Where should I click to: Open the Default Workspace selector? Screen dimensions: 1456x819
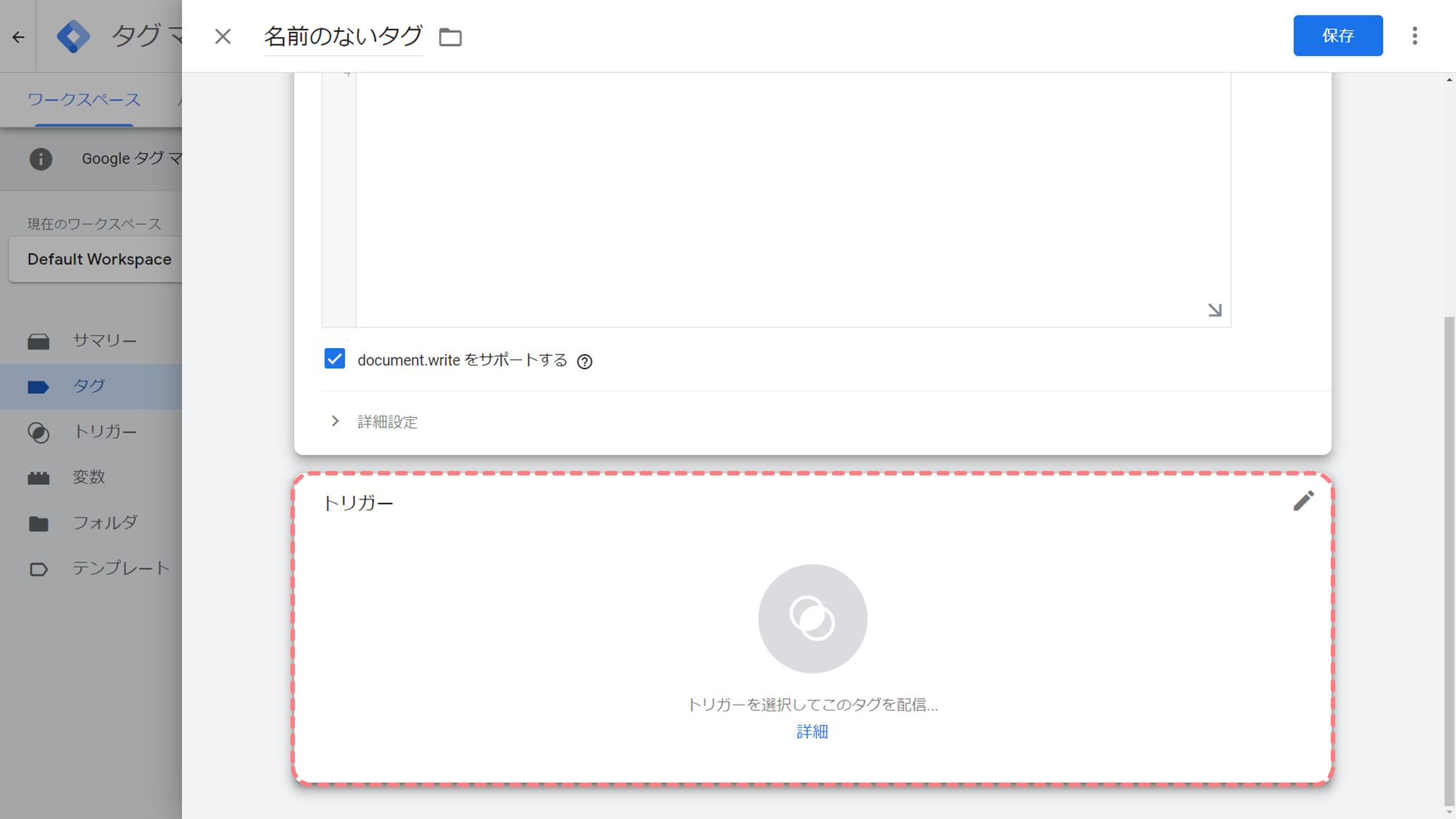[96, 259]
